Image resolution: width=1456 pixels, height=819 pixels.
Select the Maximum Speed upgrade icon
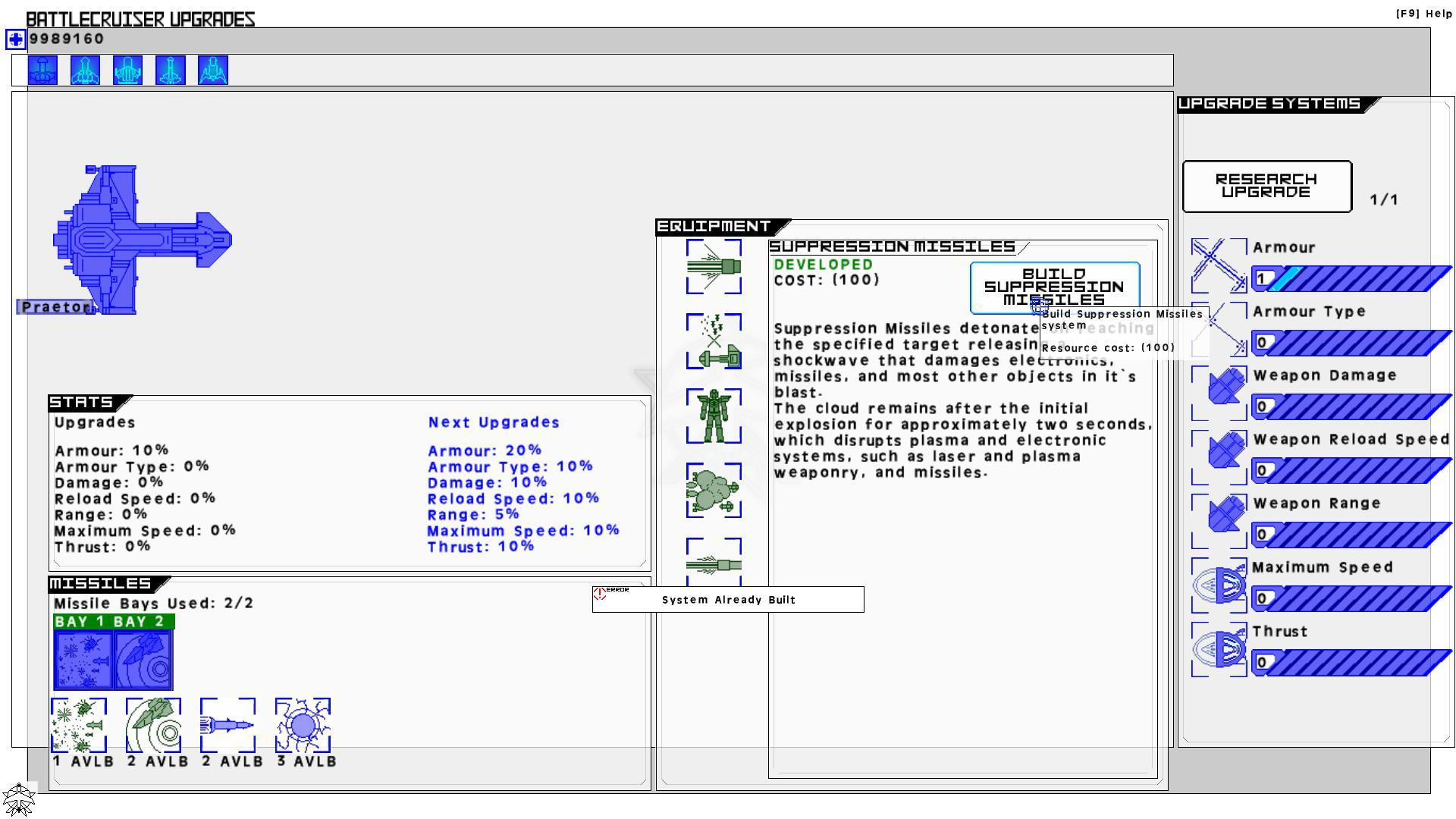click(x=1219, y=585)
